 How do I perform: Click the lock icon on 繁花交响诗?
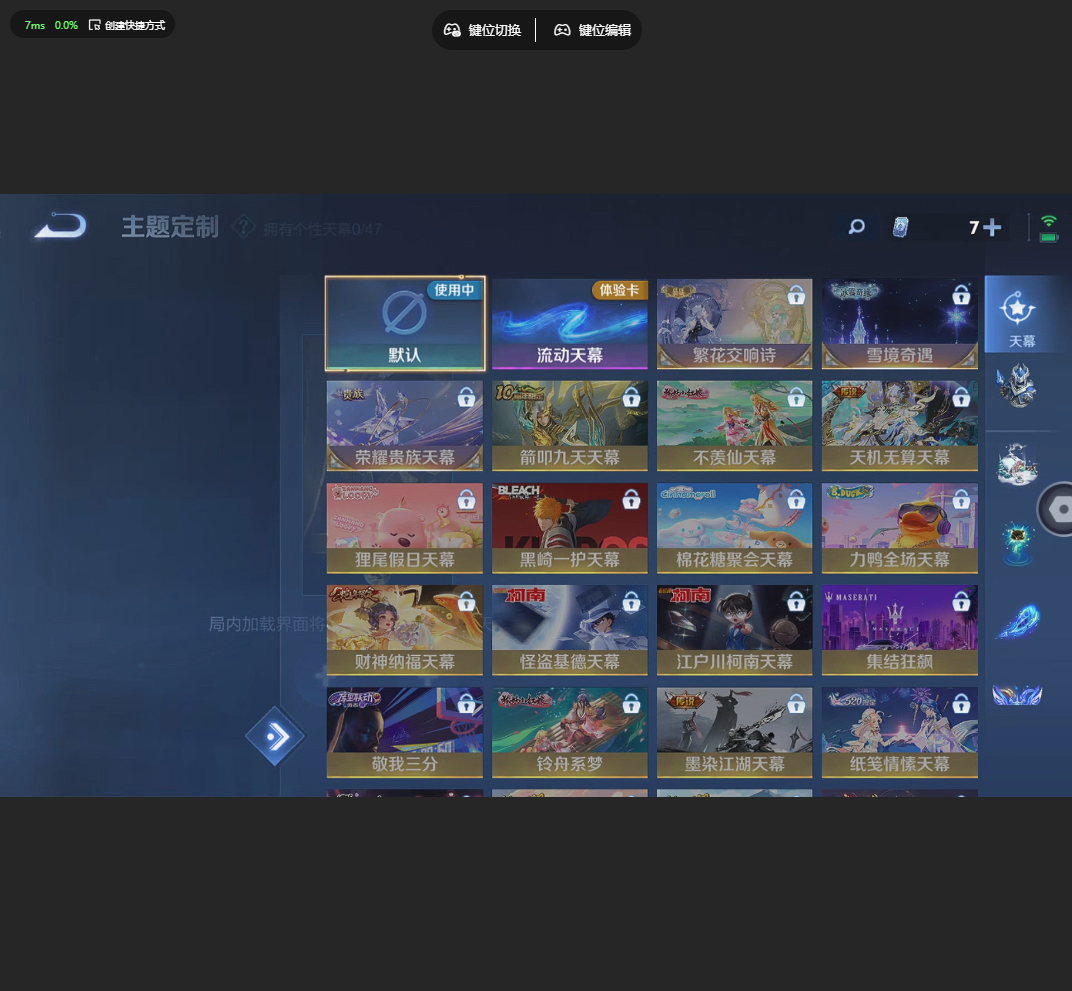[796, 295]
